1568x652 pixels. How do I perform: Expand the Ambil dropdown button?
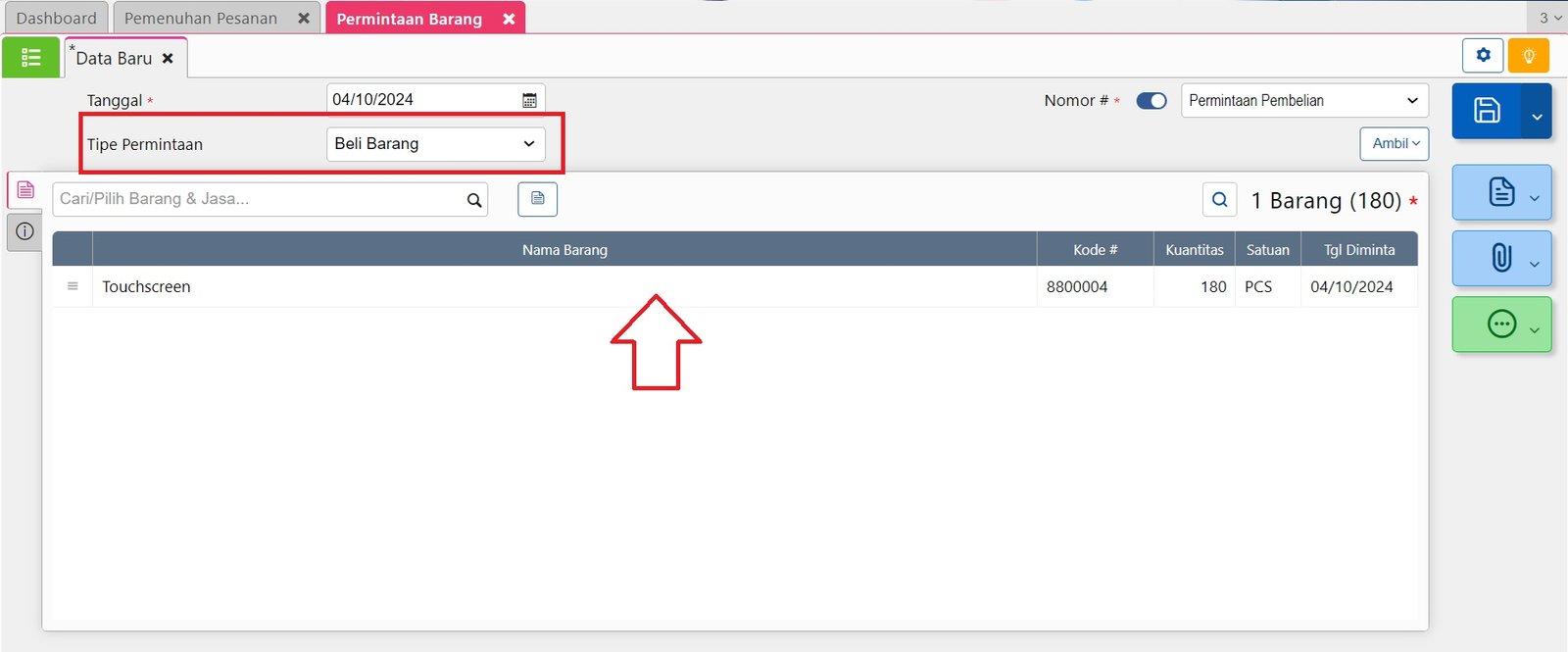pyautogui.click(x=1394, y=144)
